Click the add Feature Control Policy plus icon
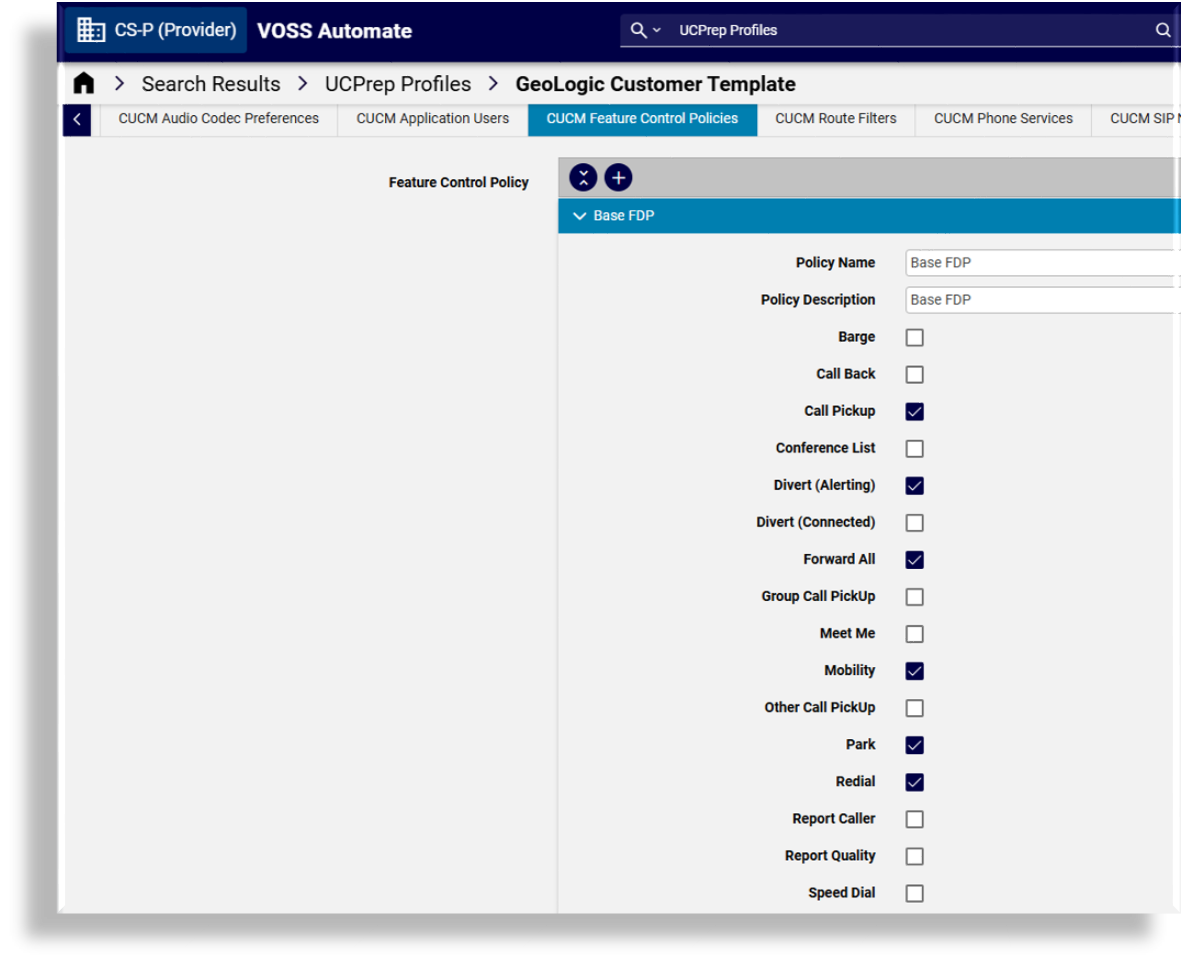 coord(618,178)
